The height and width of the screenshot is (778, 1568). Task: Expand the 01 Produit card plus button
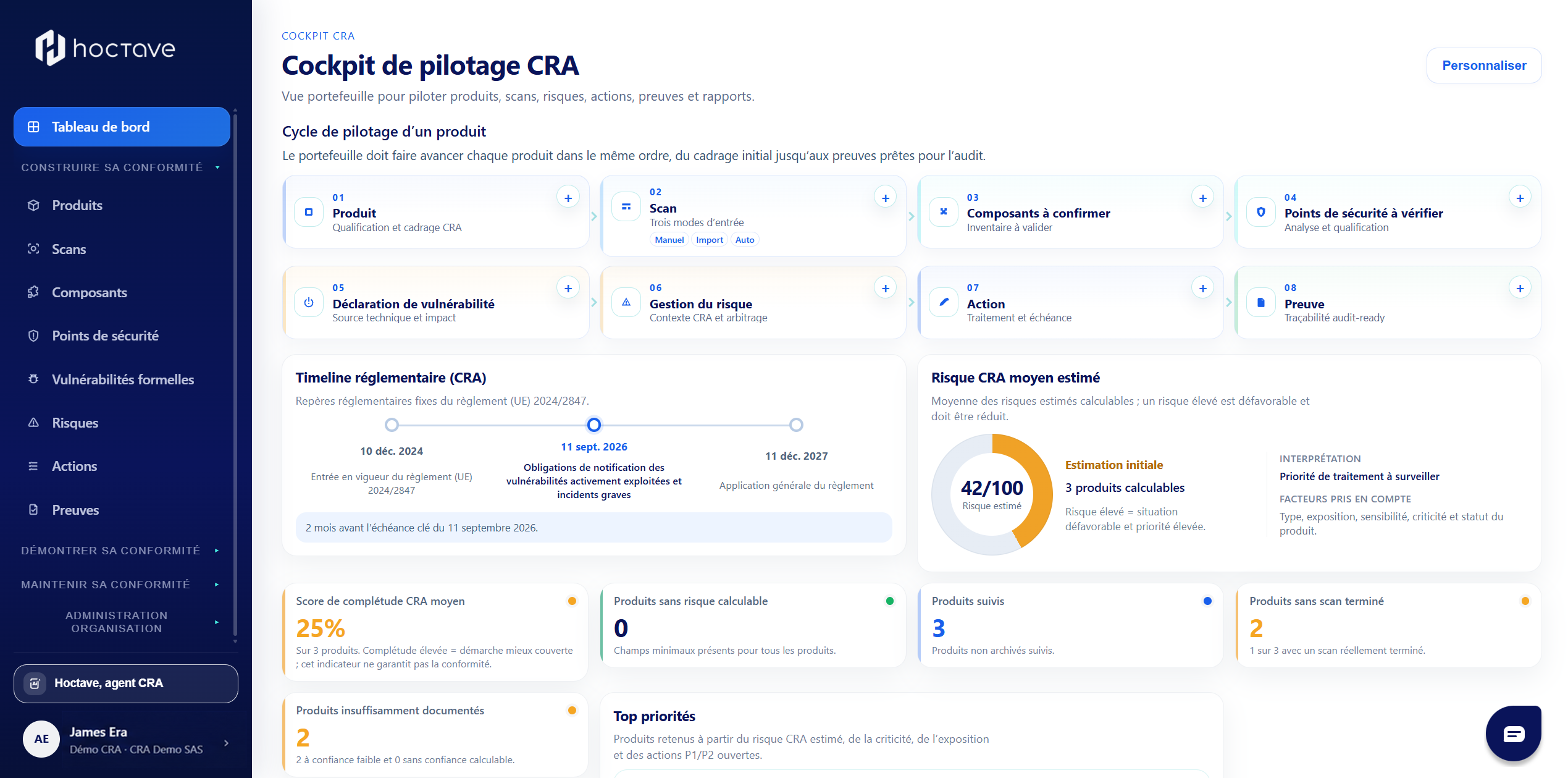(x=568, y=198)
